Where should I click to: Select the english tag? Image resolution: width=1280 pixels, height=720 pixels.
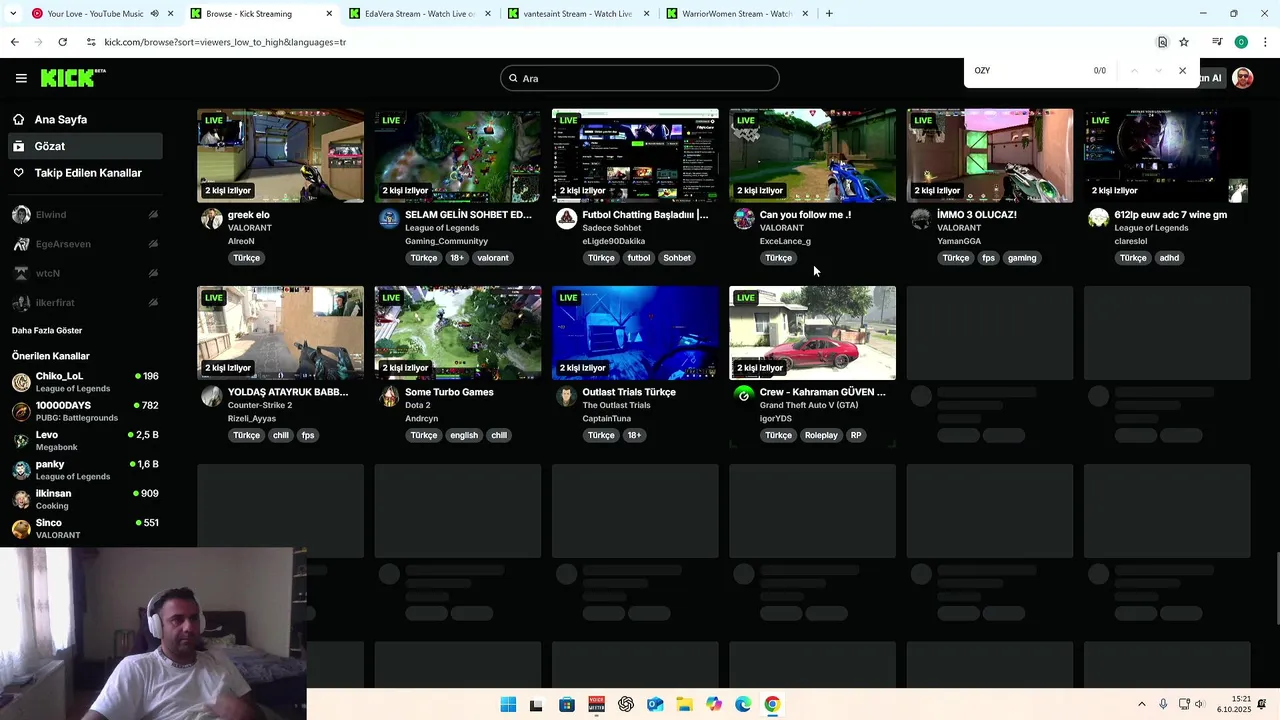[464, 435]
